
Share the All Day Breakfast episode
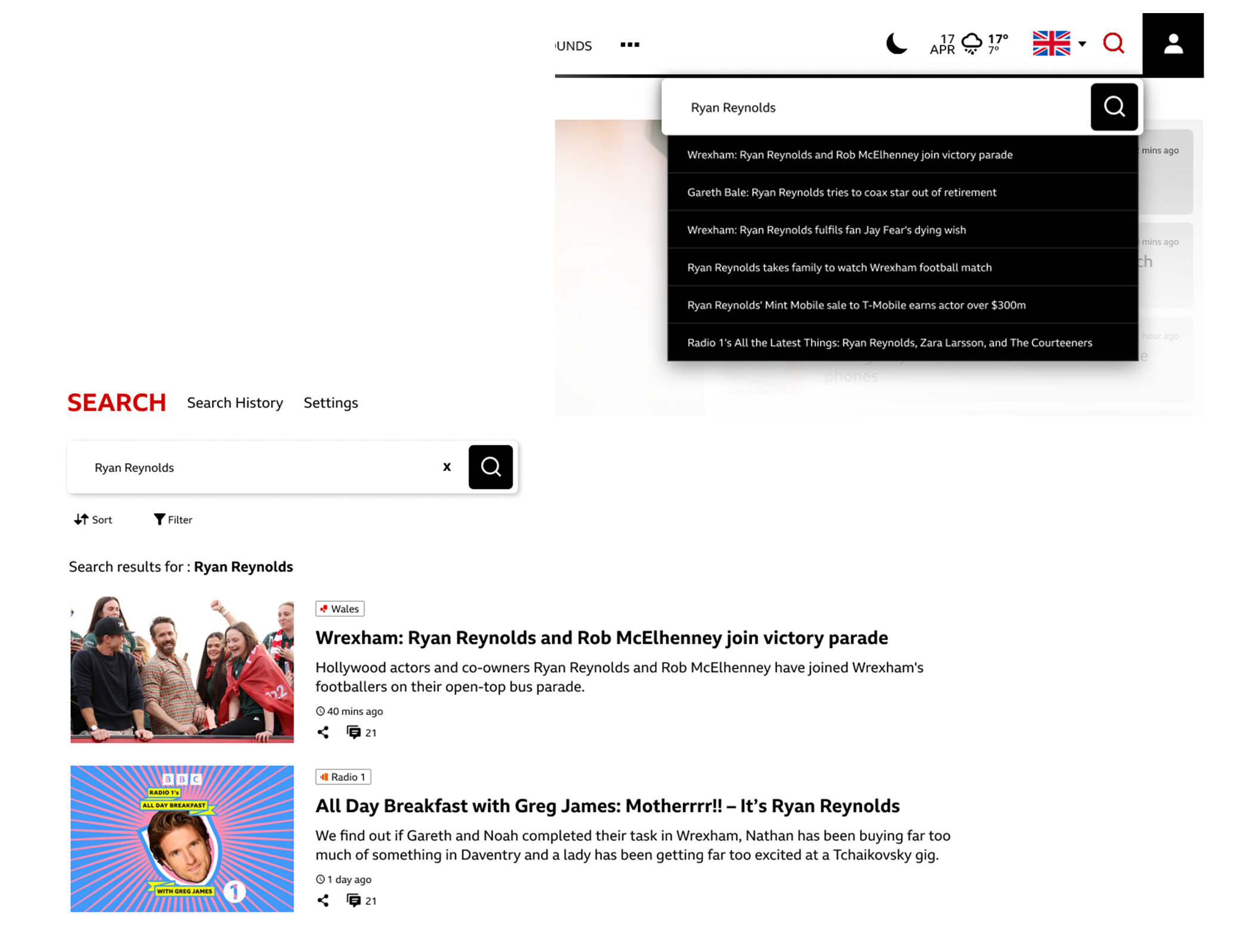323,901
